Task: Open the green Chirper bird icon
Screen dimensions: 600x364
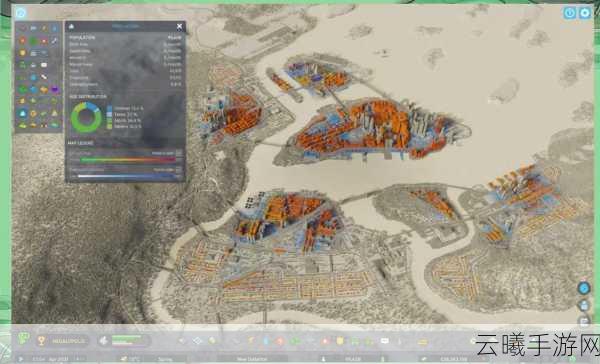Action: coord(24,338)
